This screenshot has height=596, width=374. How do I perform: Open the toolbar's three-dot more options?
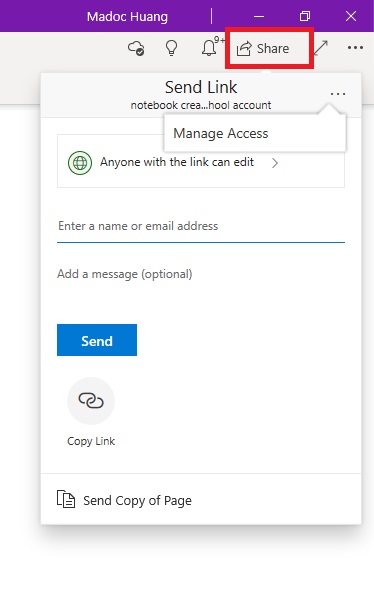click(355, 48)
